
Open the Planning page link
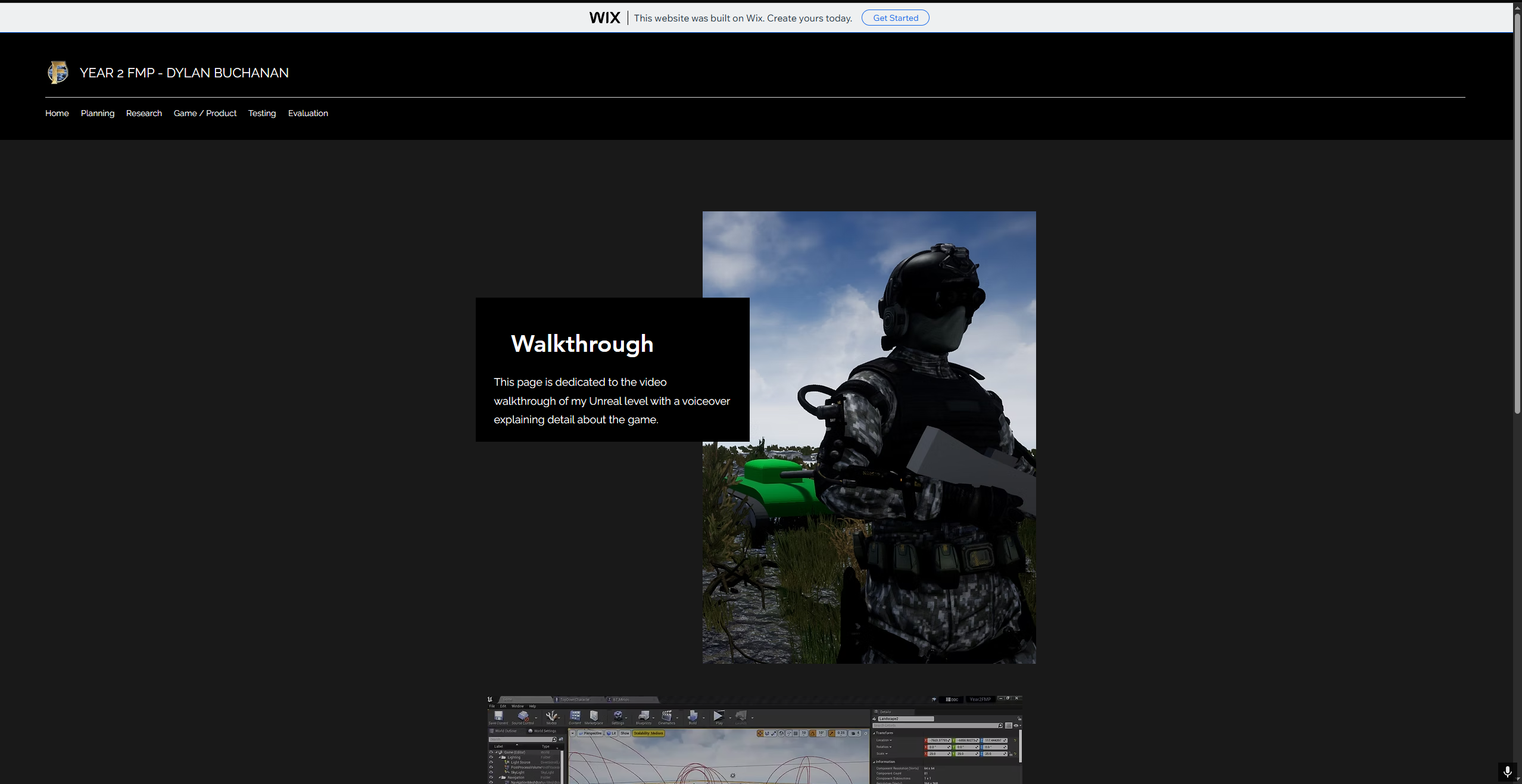(x=98, y=113)
